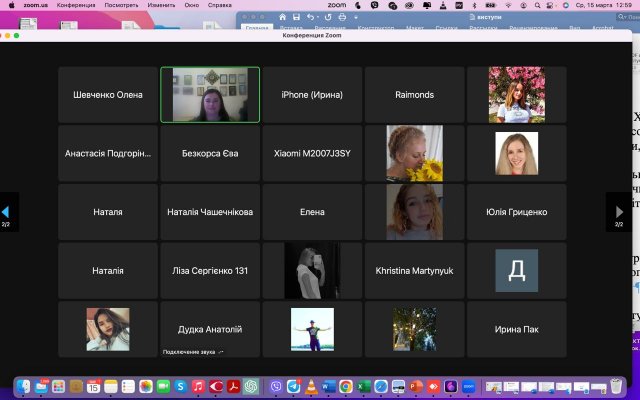
Task: Open the Справка menu
Action: coord(219,4)
